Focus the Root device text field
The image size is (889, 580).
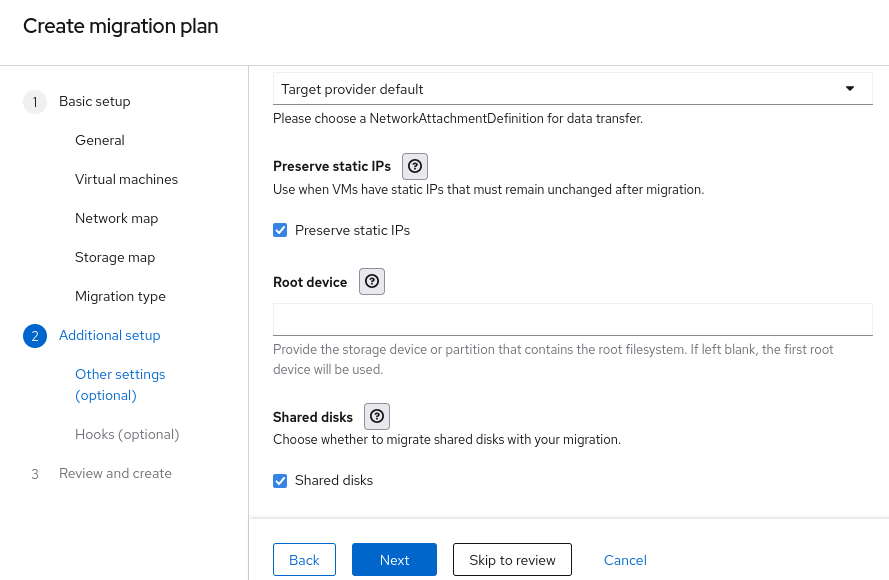pyautogui.click(x=572, y=319)
